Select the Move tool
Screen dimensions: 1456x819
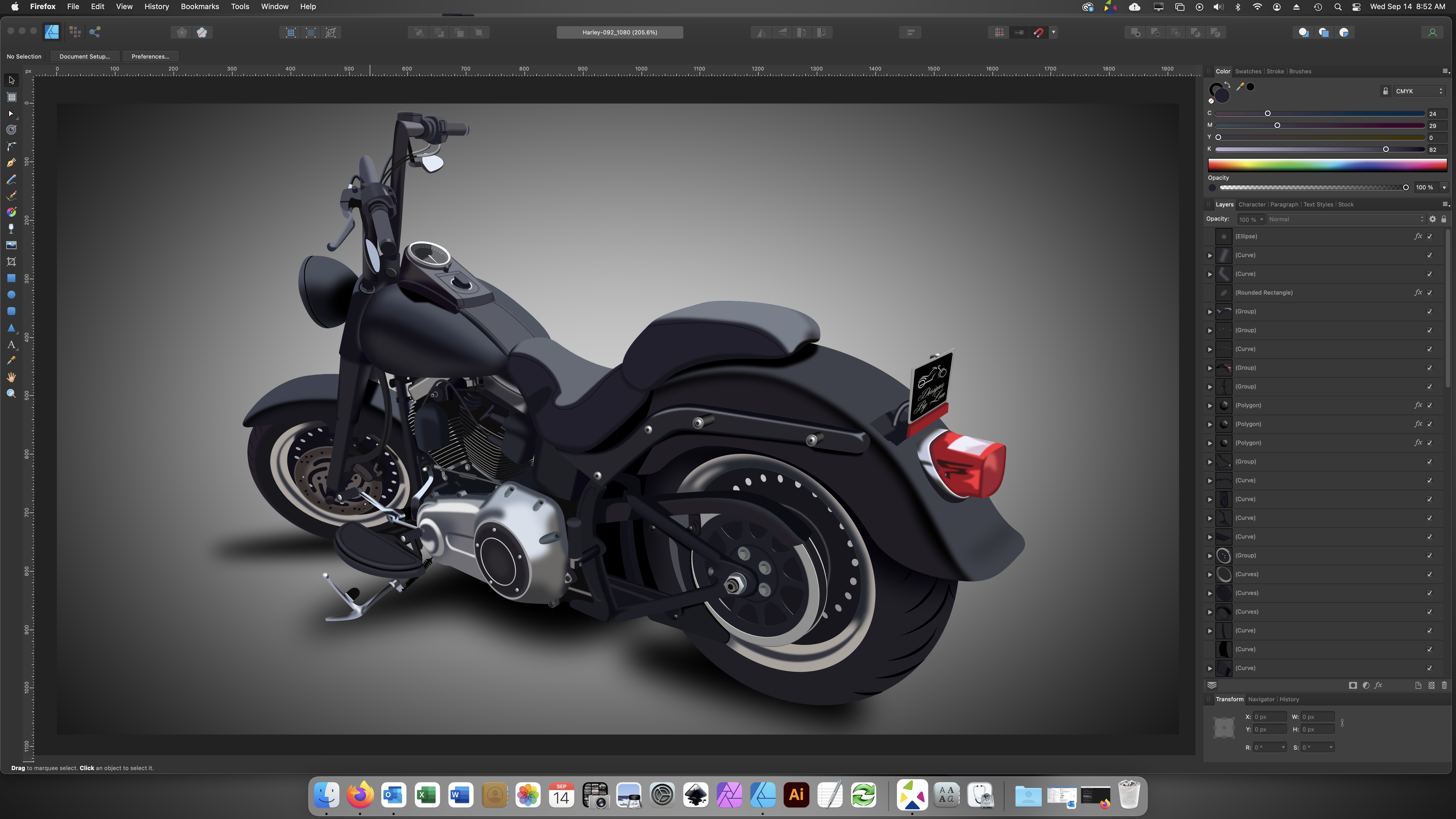point(11,80)
